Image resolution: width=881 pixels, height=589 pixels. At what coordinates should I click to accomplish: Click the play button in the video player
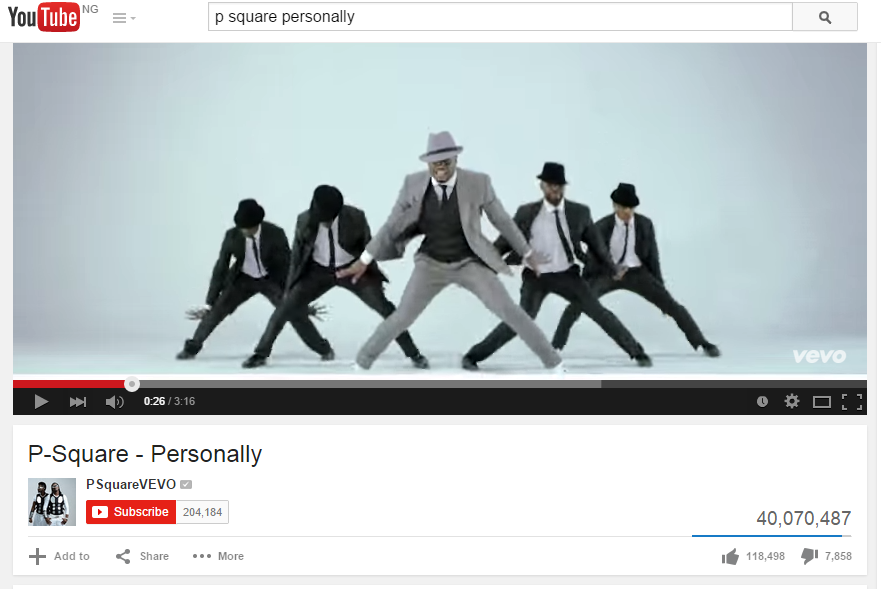coord(41,402)
